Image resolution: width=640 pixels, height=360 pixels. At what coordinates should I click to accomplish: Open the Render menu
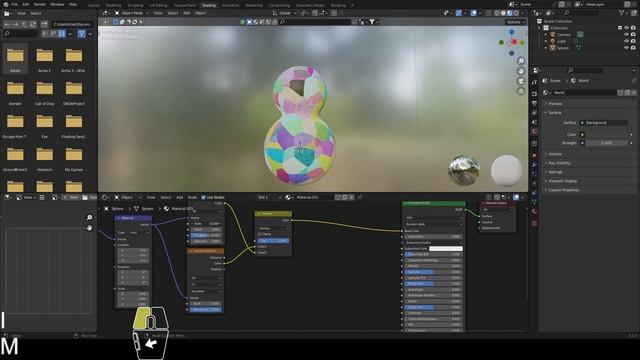pos(40,4)
